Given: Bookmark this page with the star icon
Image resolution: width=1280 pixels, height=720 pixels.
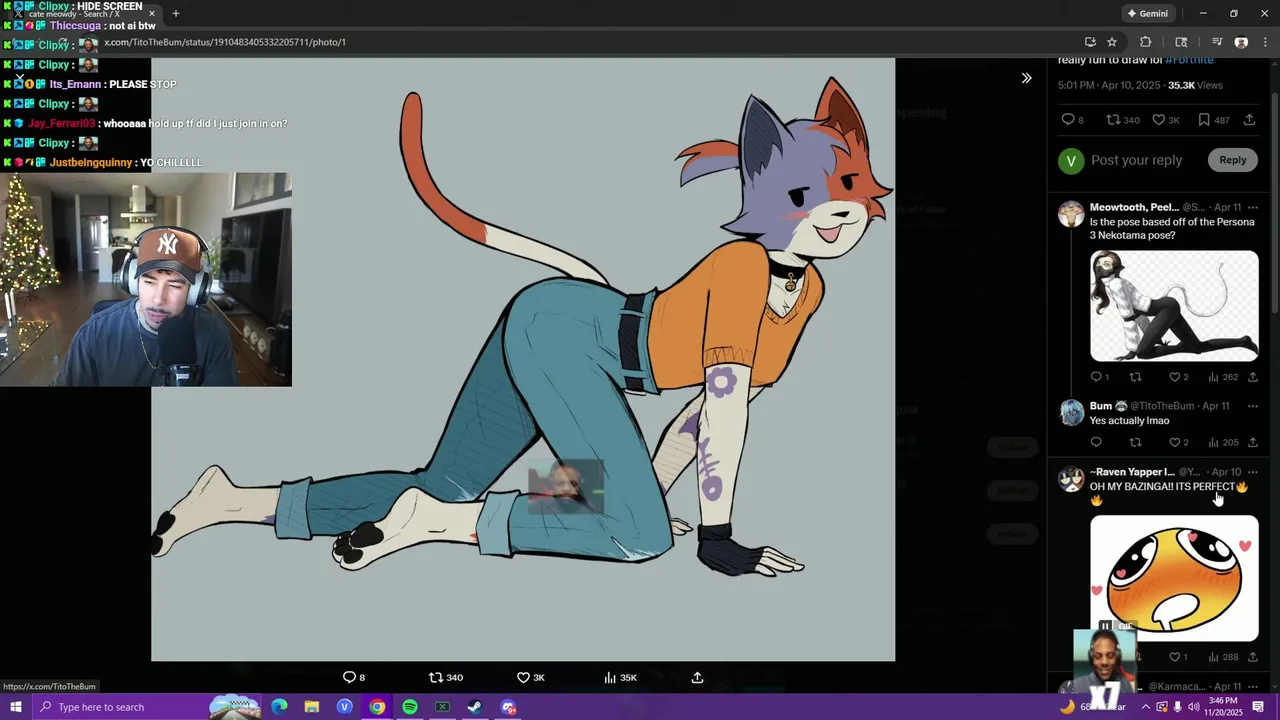Looking at the screenshot, I should coord(1112,42).
